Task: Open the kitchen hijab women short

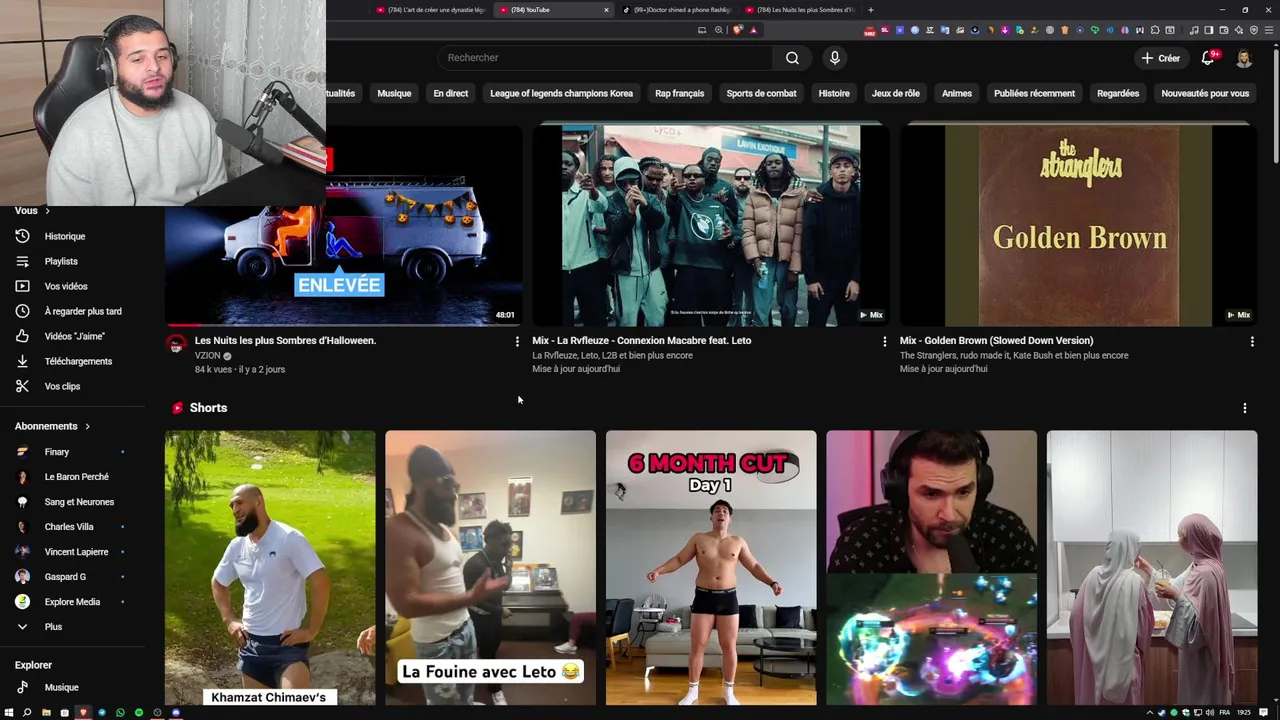Action: coord(1152,568)
